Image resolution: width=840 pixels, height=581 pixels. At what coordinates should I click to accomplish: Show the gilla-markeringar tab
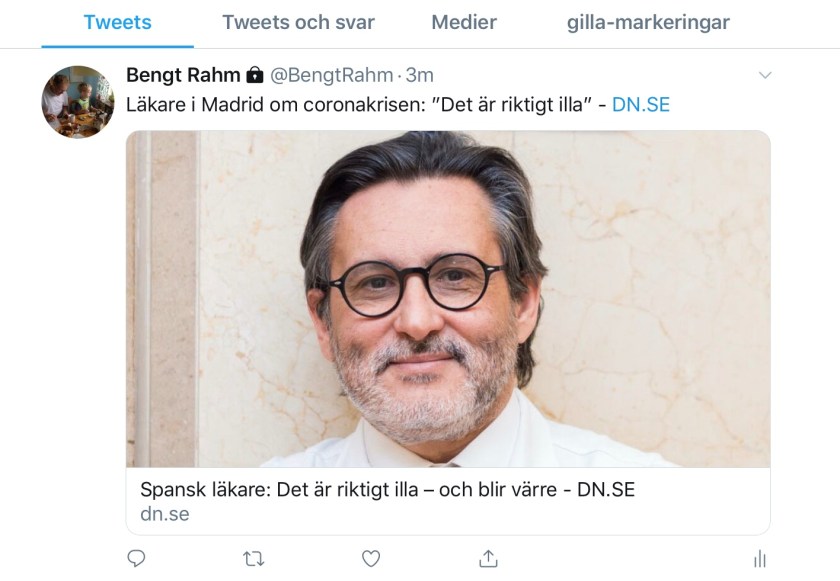point(648,22)
